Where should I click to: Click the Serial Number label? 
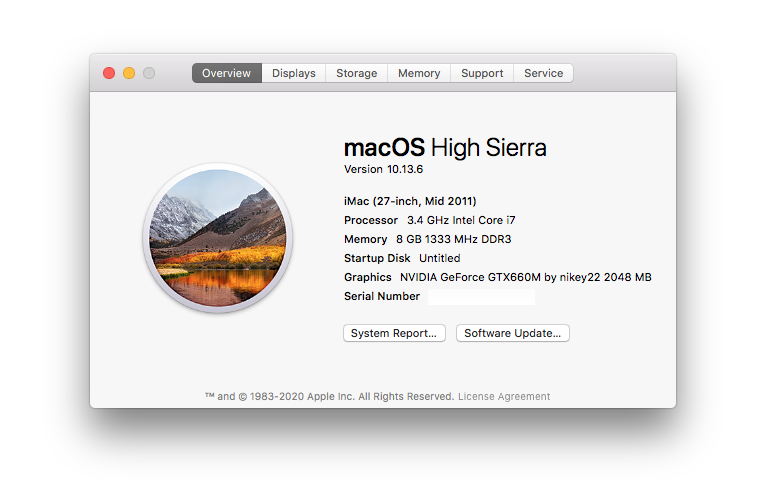tap(382, 296)
